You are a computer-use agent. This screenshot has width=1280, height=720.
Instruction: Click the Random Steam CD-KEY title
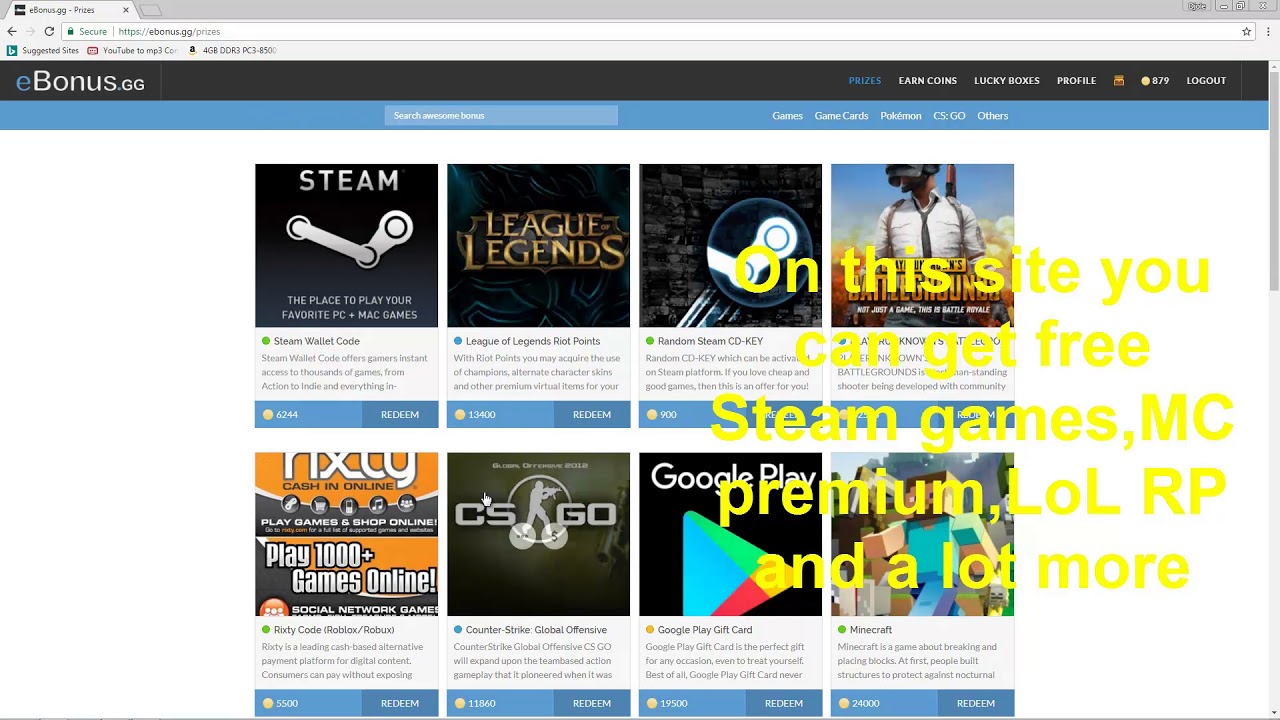[710, 341]
